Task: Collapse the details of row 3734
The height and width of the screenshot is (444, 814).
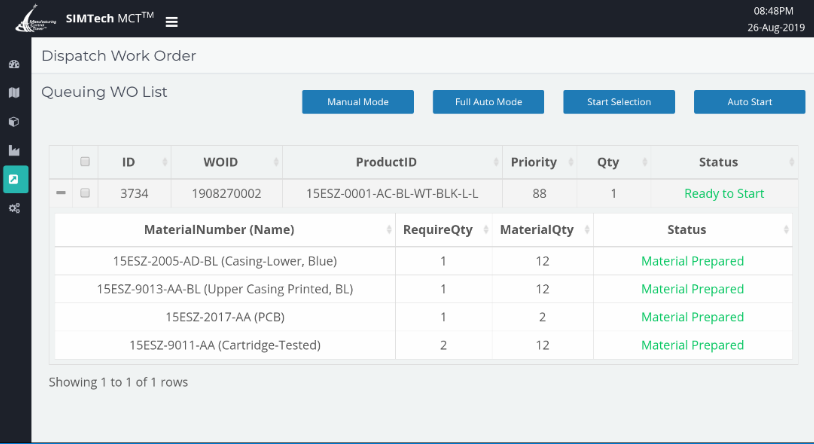Action: tap(61, 193)
